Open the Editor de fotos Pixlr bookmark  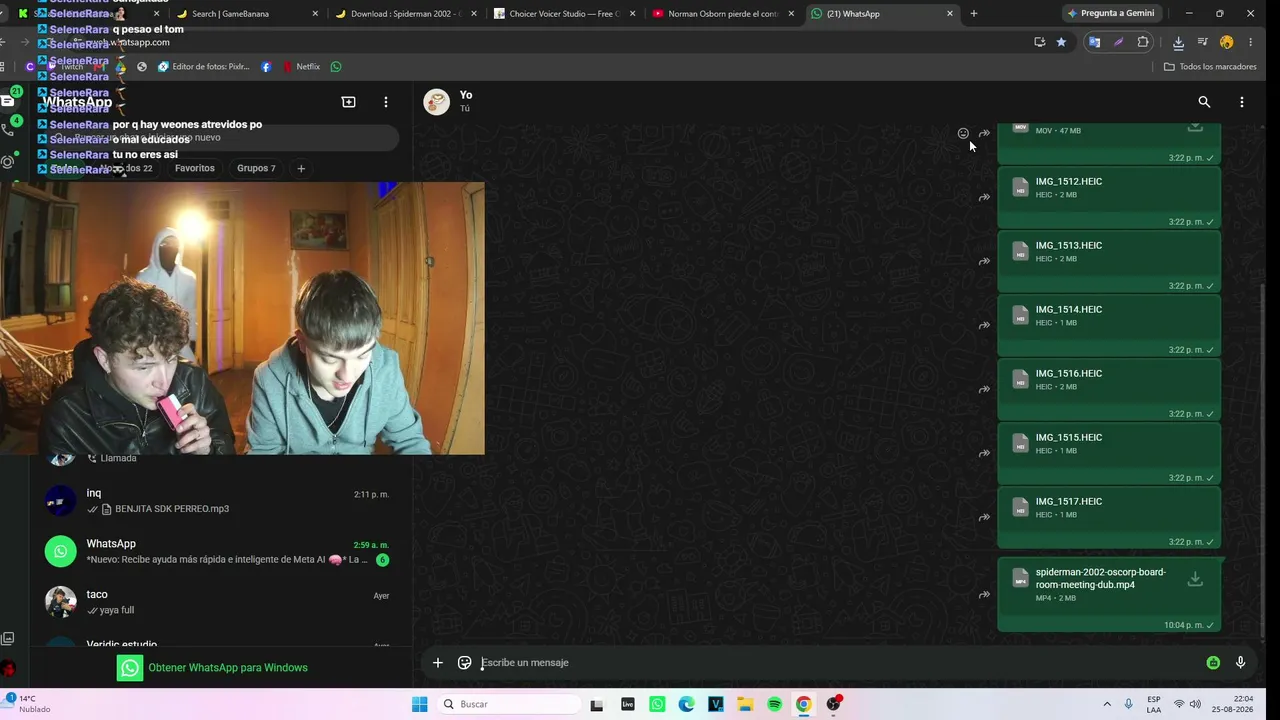204,67
